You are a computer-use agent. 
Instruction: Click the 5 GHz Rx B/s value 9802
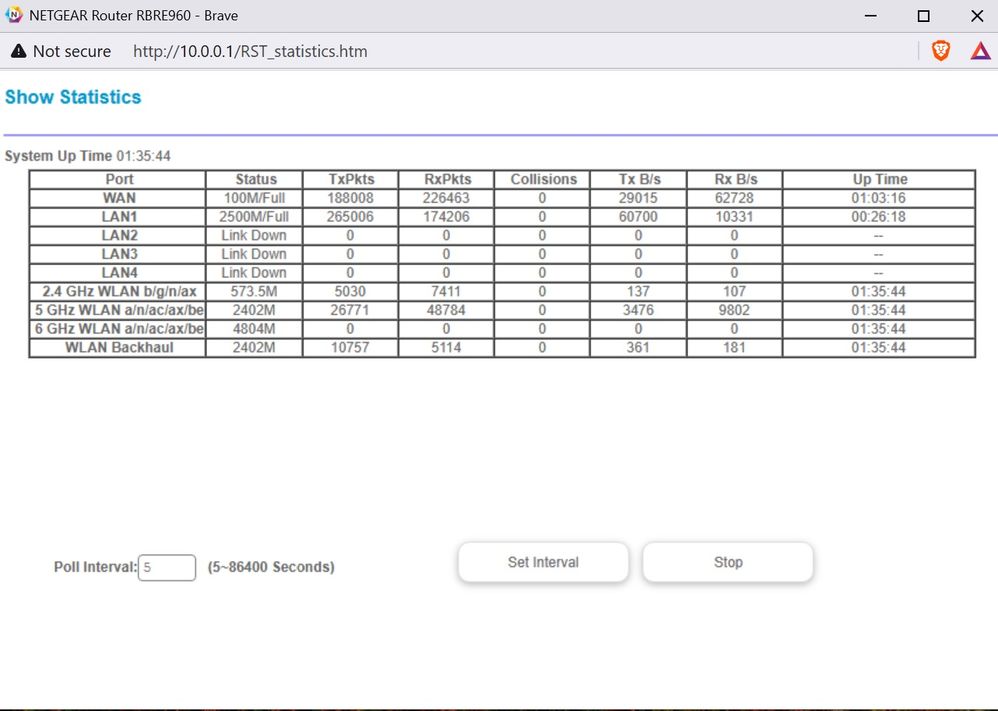[734, 310]
